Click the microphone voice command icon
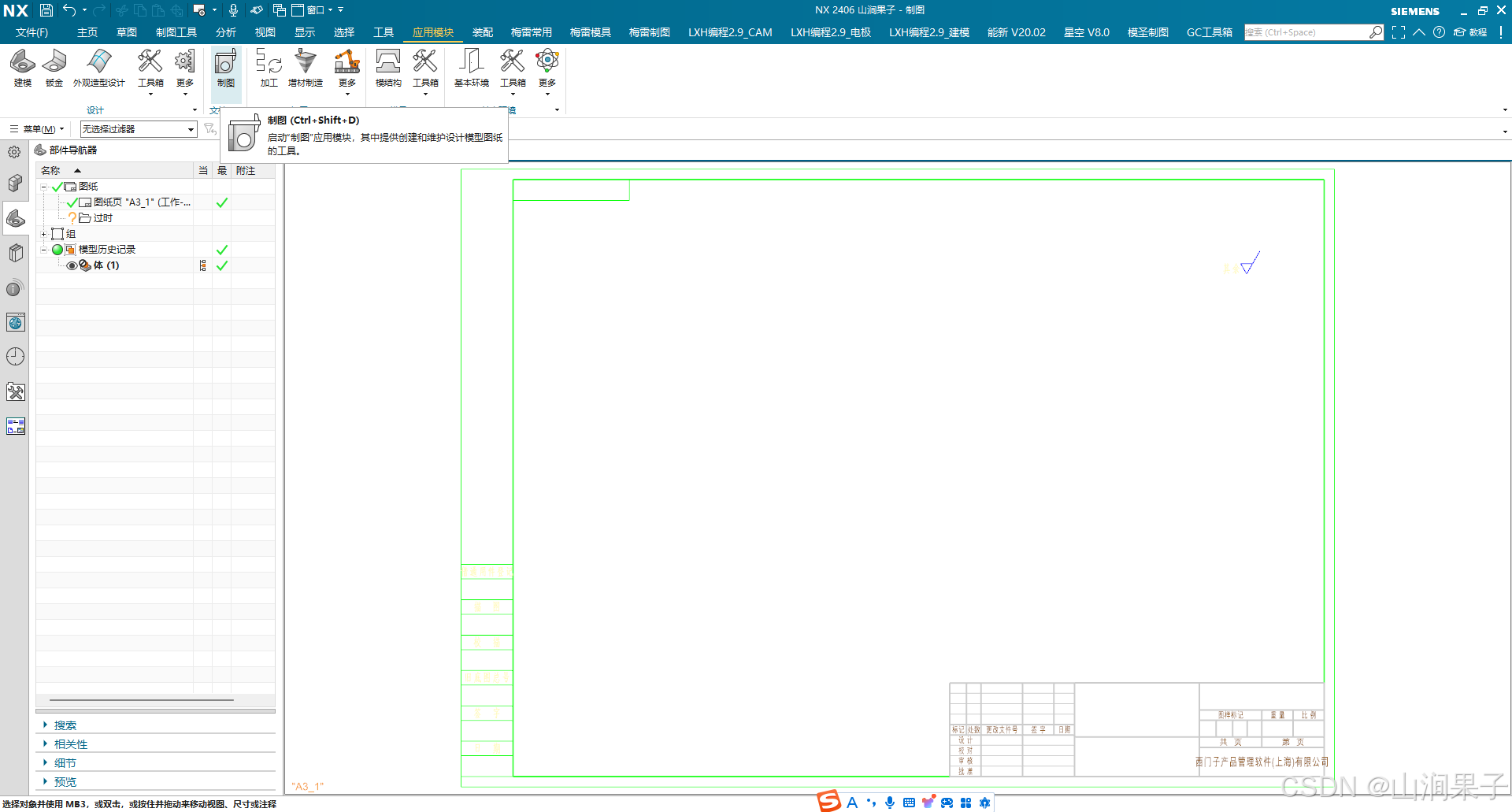This screenshot has height=812, width=1512. pos(233,10)
